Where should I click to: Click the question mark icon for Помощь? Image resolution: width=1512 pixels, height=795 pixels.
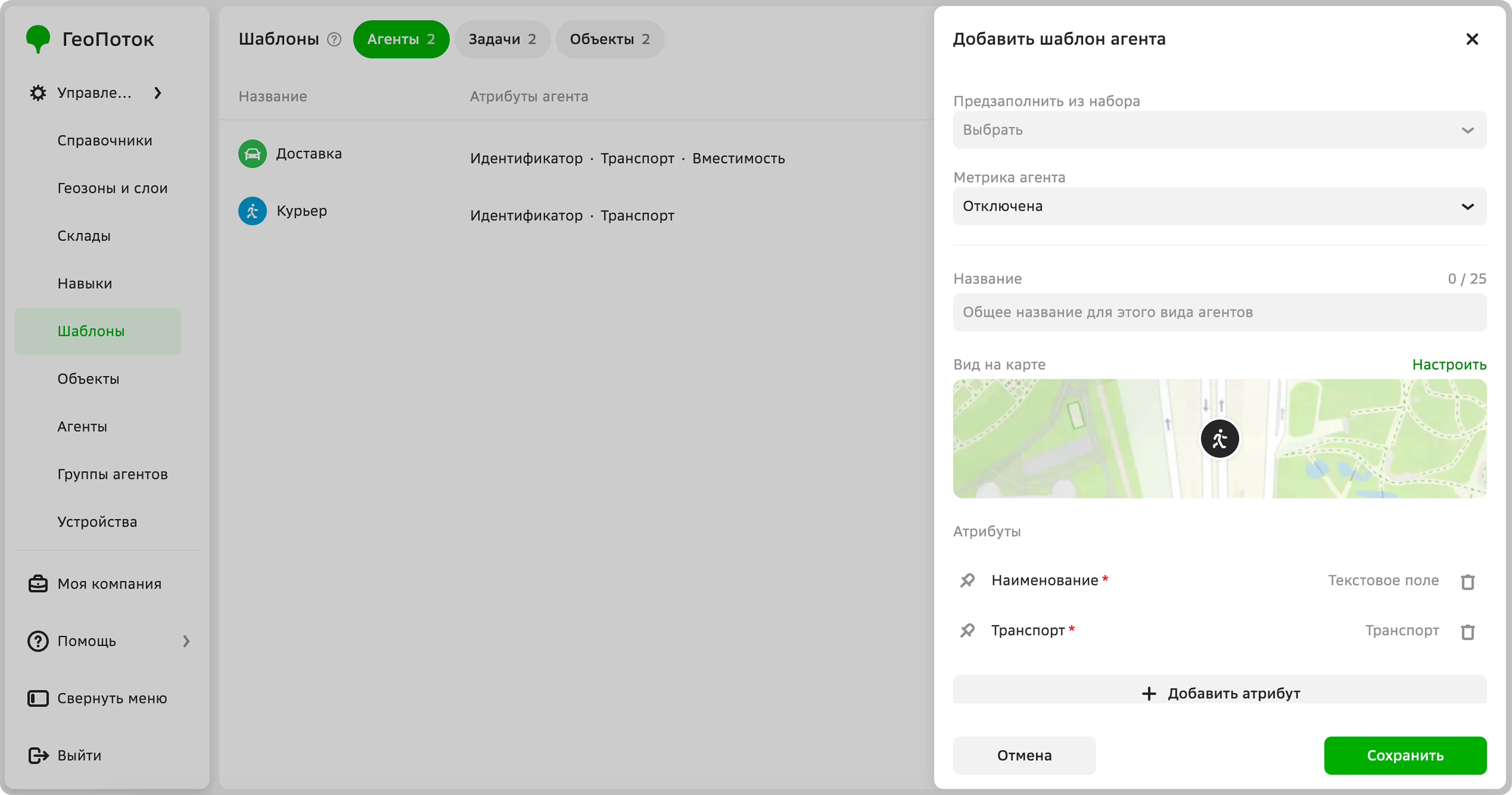tap(38, 641)
